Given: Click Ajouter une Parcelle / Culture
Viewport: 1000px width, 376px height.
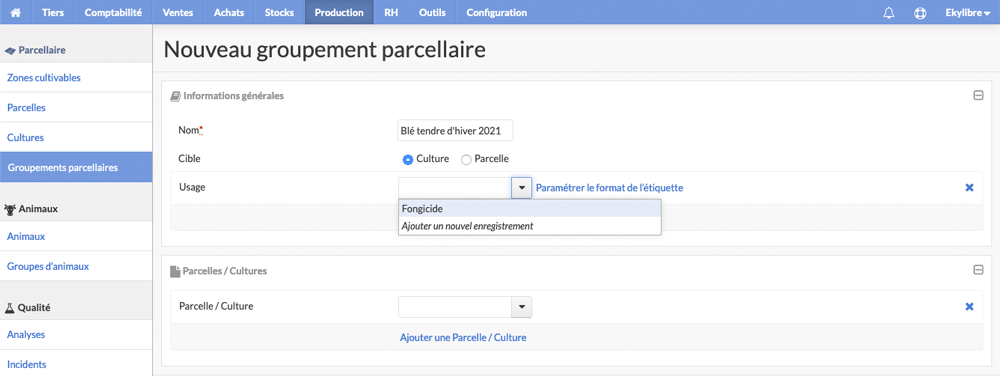Looking at the screenshot, I should tap(463, 338).
